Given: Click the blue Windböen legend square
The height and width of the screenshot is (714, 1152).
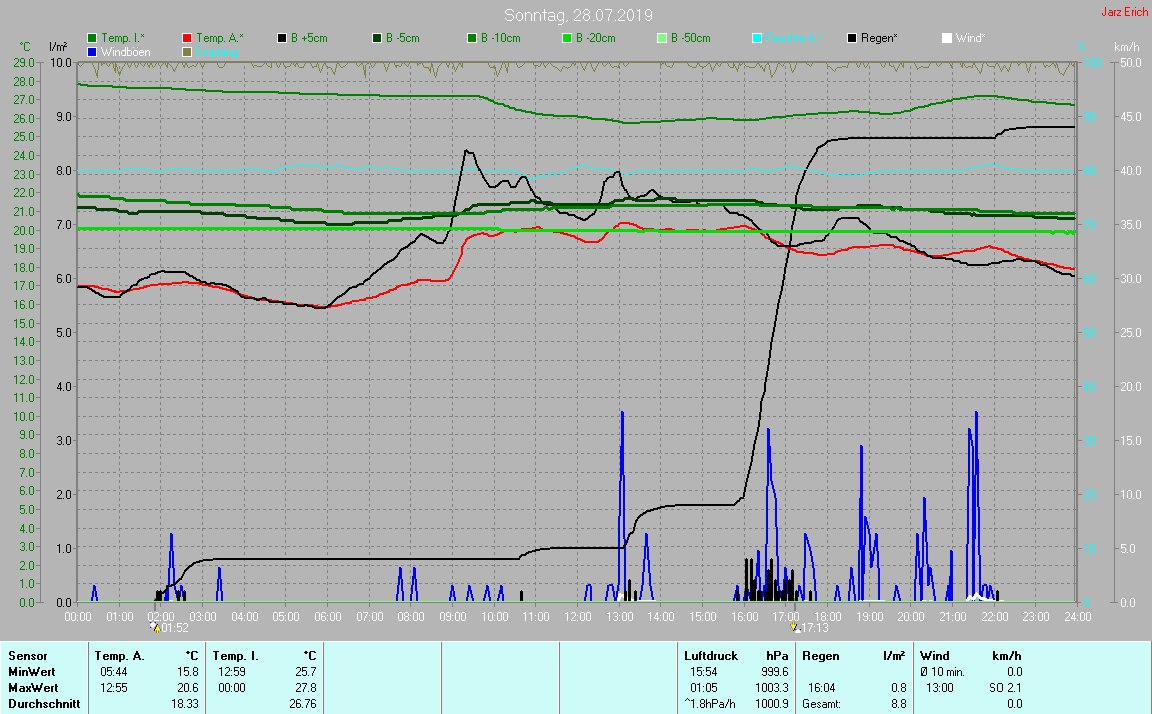Looking at the screenshot, I should (93, 51).
